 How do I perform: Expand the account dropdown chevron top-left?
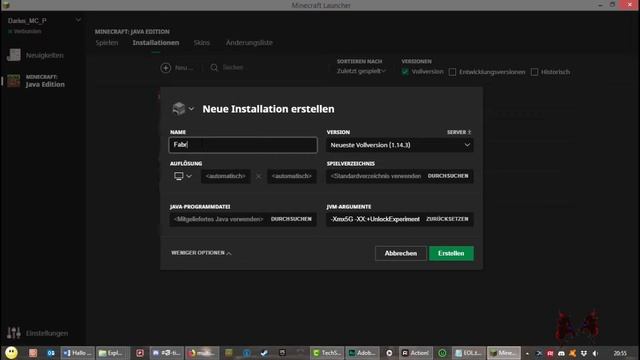[78, 20]
